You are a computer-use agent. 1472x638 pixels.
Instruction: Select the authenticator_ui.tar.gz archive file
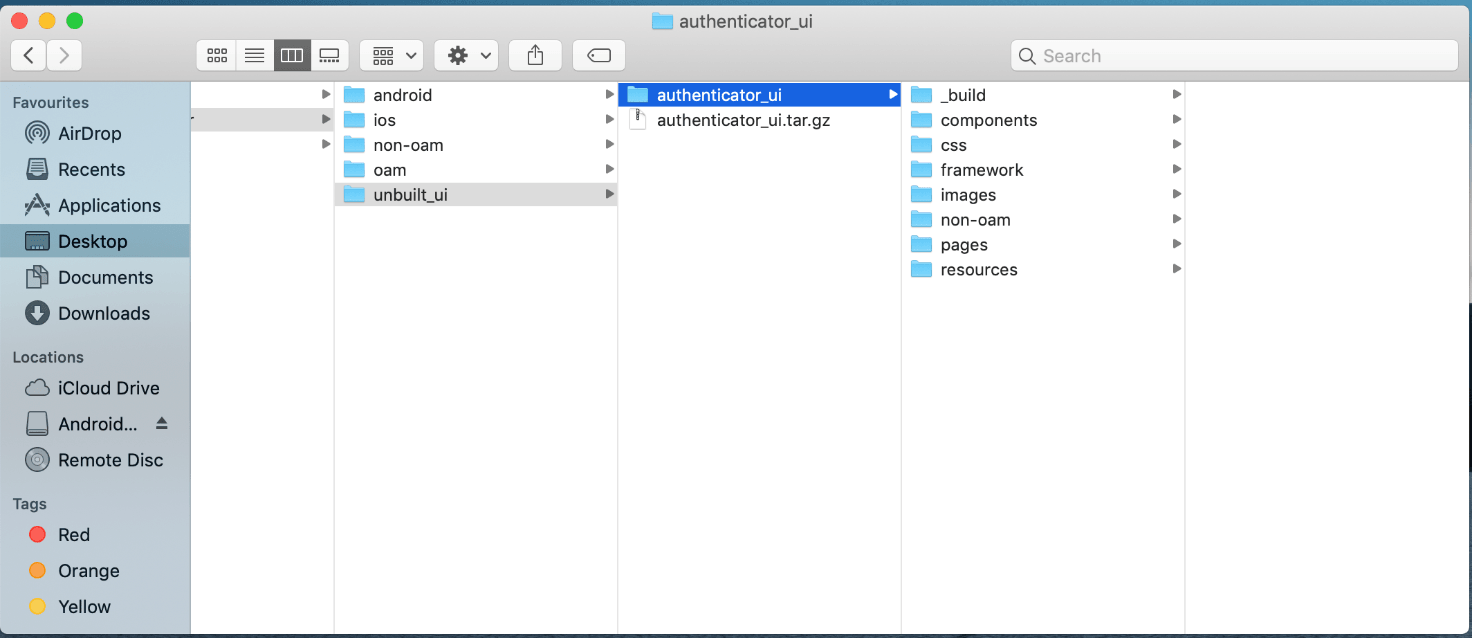pos(759,120)
